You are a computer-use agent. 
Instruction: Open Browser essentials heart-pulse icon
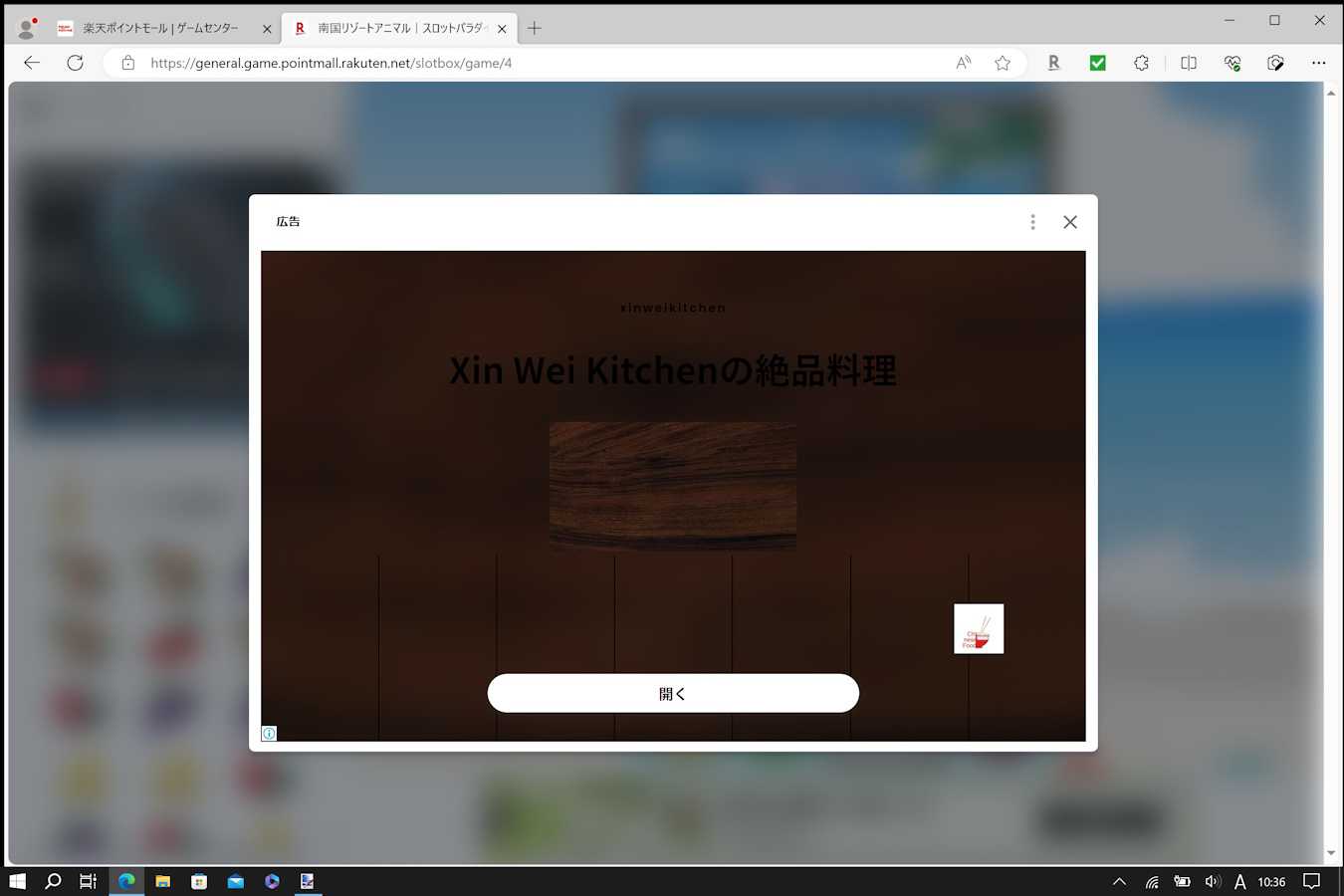point(1232,63)
